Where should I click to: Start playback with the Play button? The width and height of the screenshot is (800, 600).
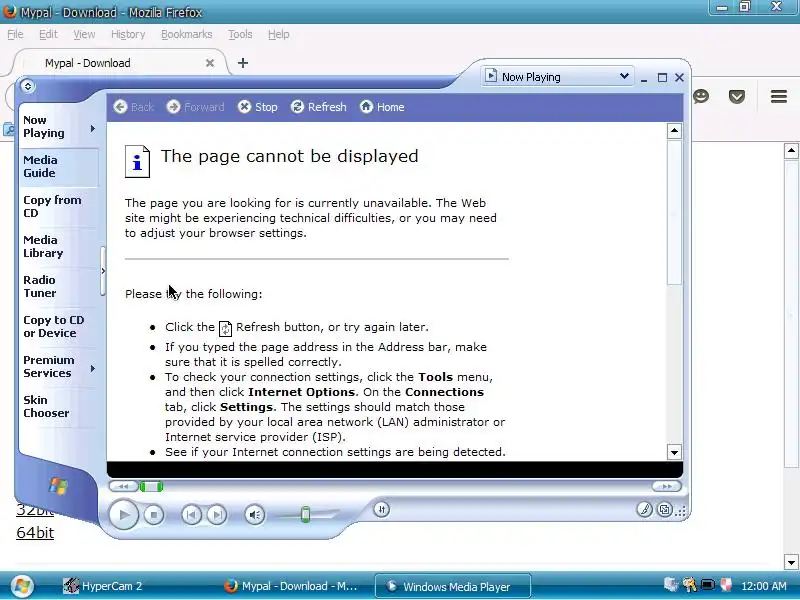pos(123,515)
